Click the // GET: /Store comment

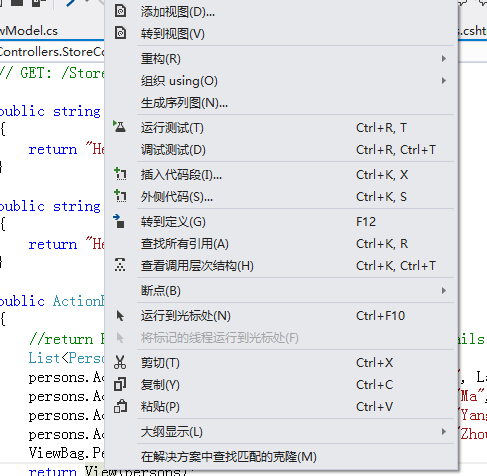(52, 73)
